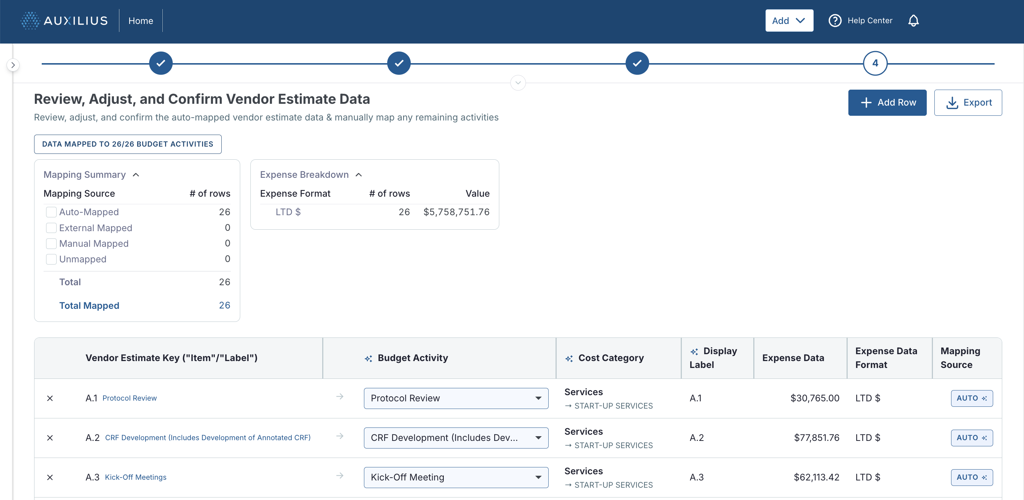Remove row A.2 with the X icon
Screen dimensions: 1024x500
pos(50,438)
